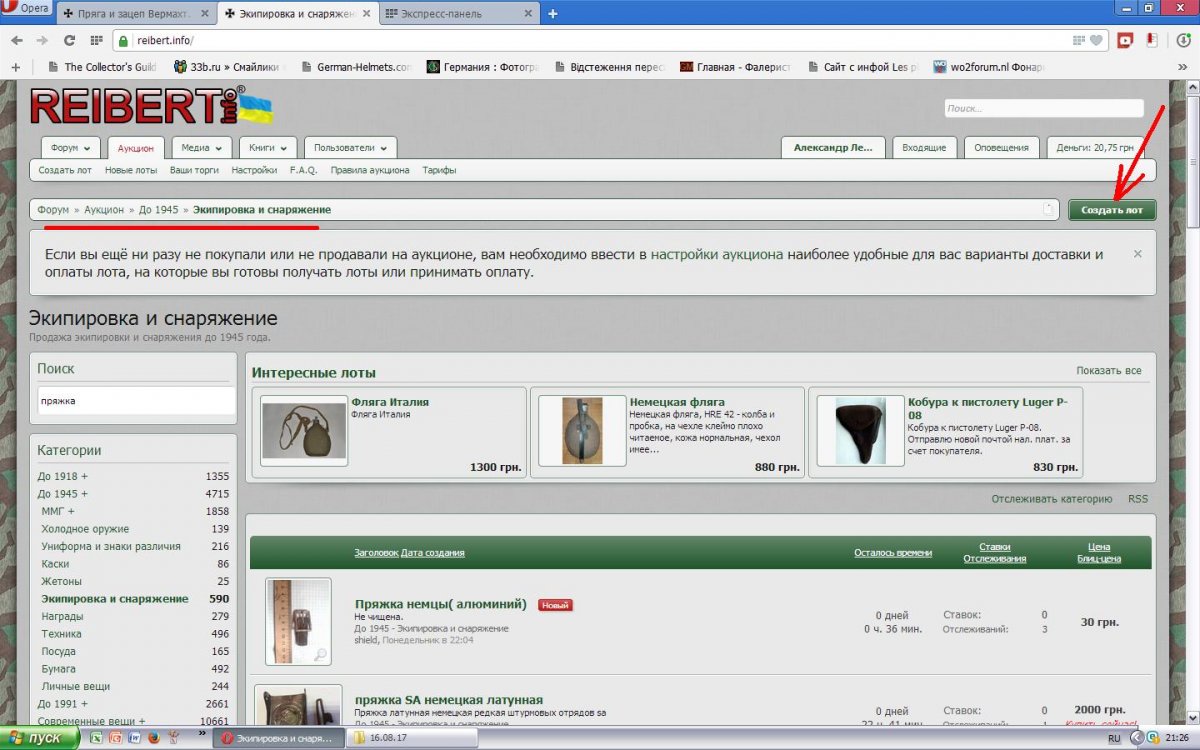Viewport: 1200px width, 750px height.
Task: Click the Firefox icon in taskbar quick launch
Action: (x=154, y=738)
